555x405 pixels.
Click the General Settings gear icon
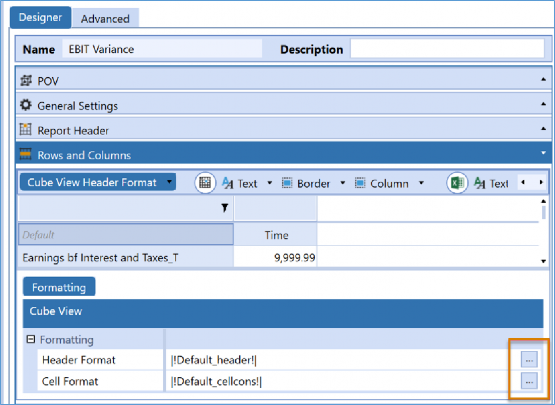pyautogui.click(x=25, y=105)
